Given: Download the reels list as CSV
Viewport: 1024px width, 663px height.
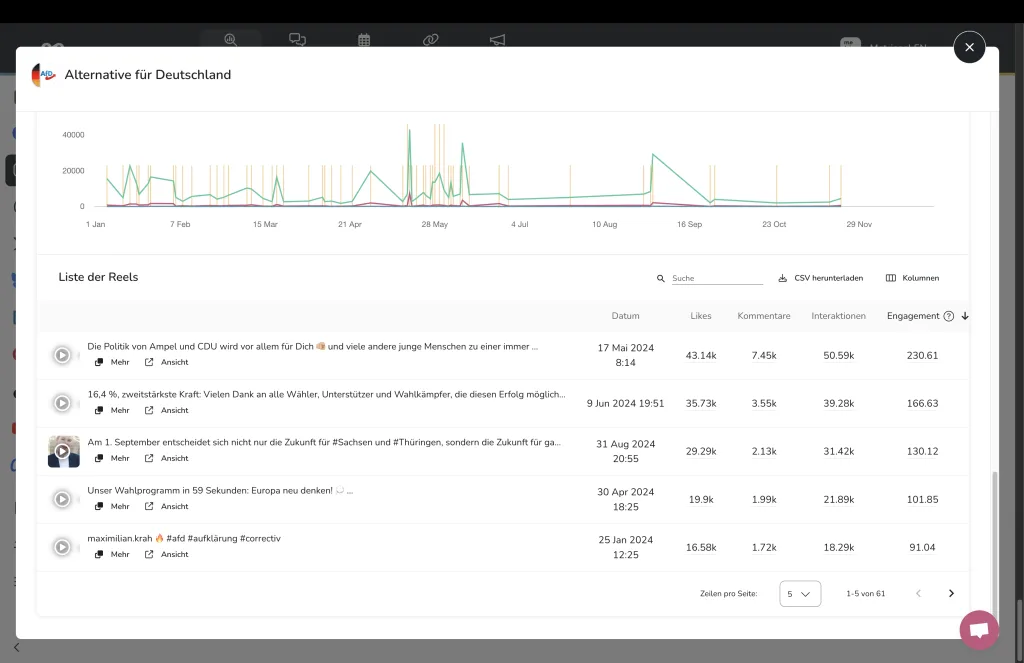Looking at the screenshot, I should (820, 278).
